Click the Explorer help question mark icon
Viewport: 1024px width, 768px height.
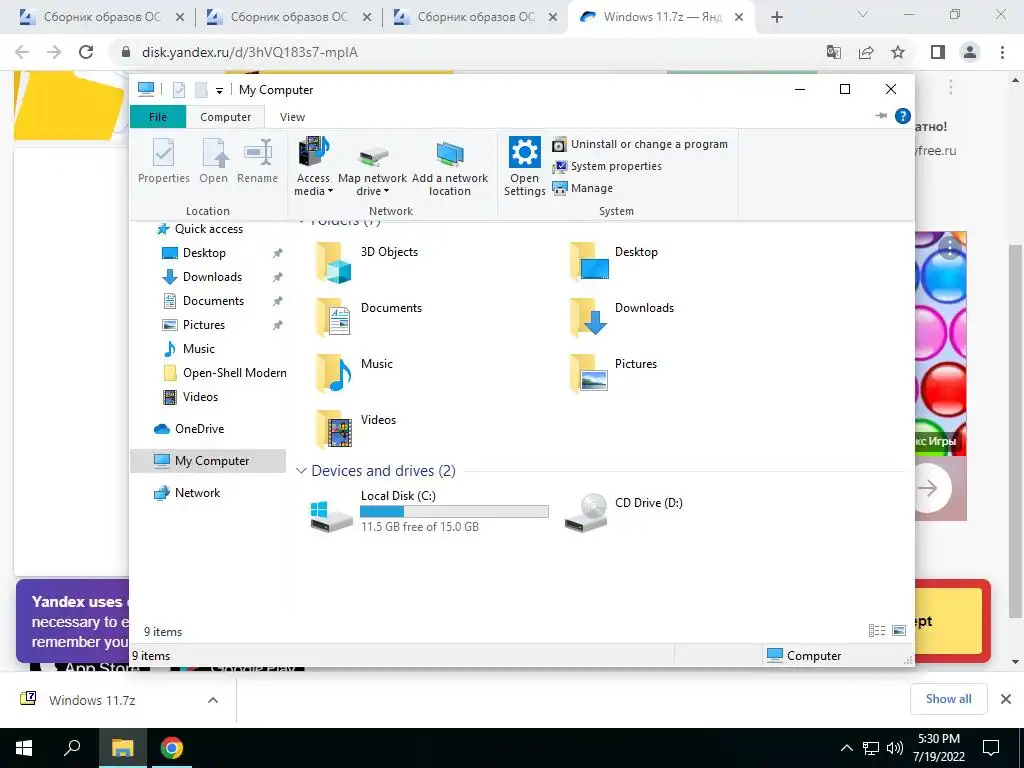(x=903, y=116)
